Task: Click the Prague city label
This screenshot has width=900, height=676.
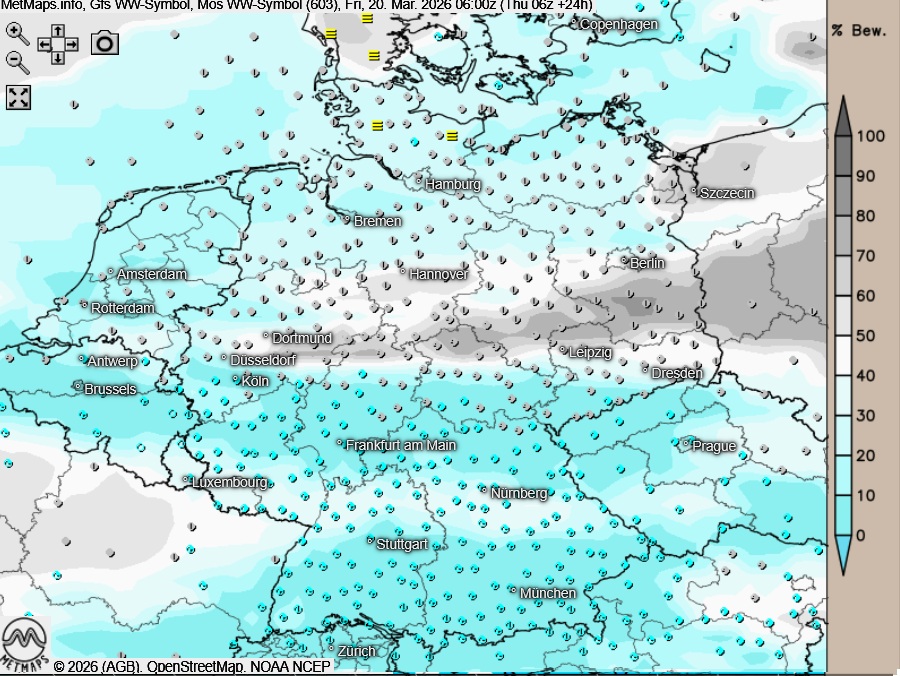Action: click(x=713, y=446)
